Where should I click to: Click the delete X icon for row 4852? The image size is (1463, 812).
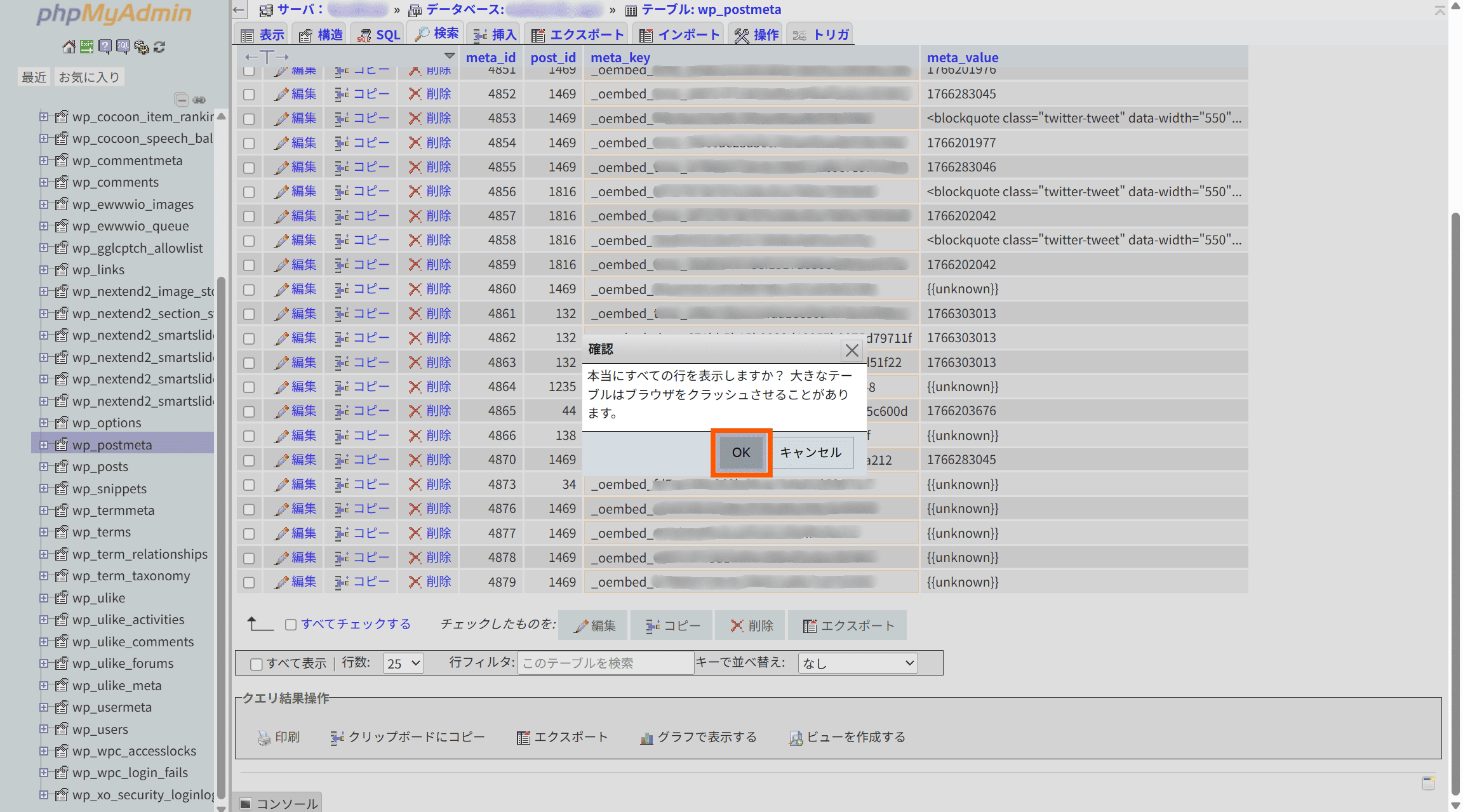coord(415,94)
